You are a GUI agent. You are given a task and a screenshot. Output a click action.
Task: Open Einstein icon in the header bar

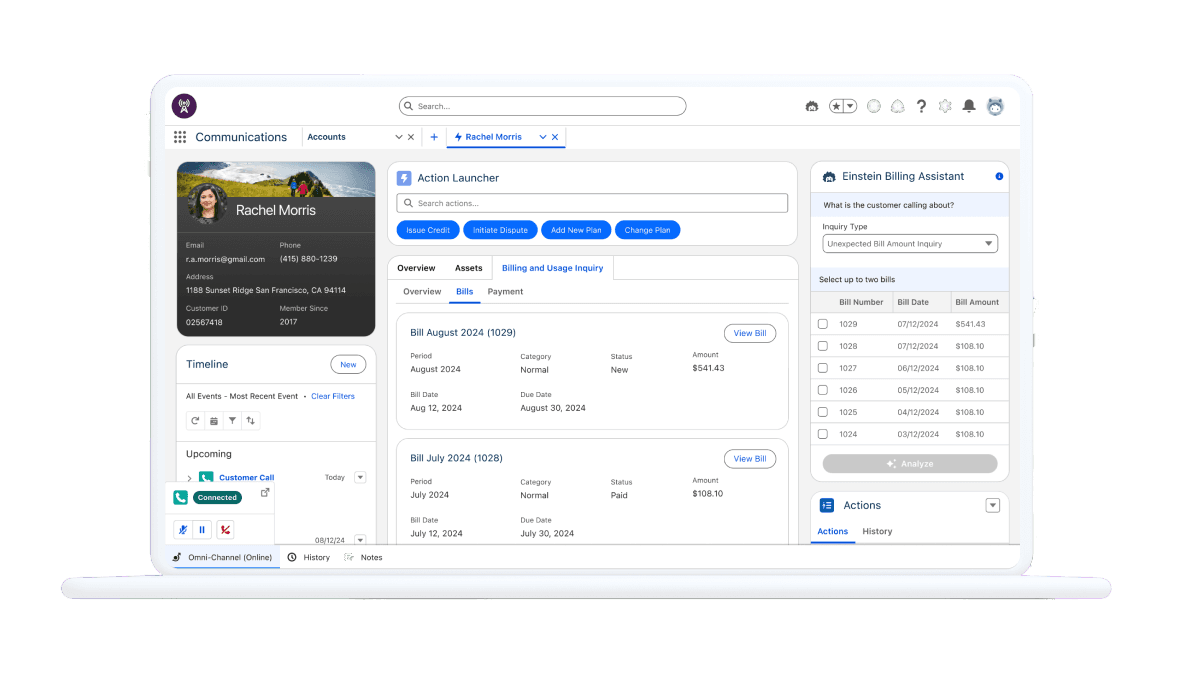point(812,106)
